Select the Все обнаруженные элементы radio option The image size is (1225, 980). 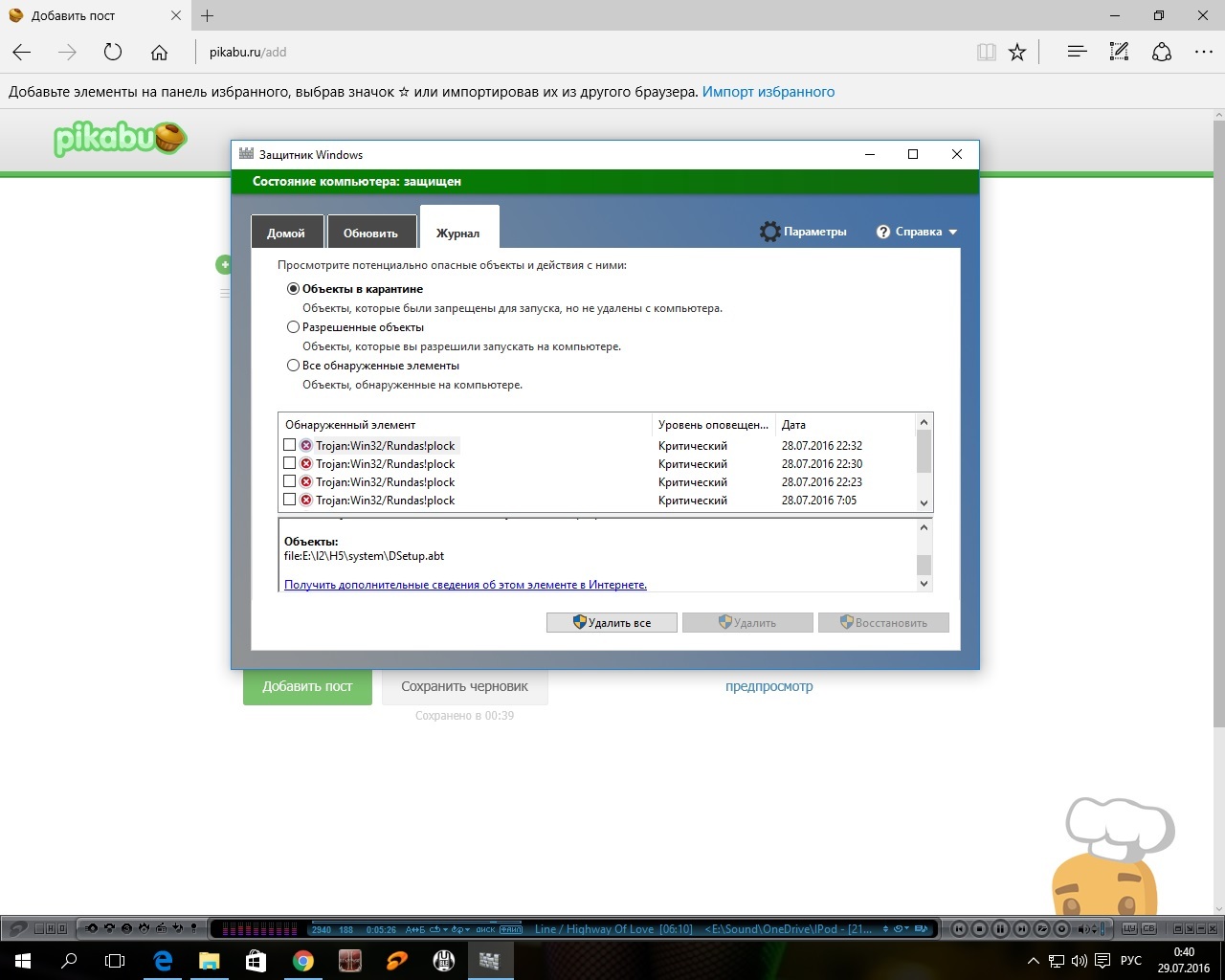tap(294, 366)
